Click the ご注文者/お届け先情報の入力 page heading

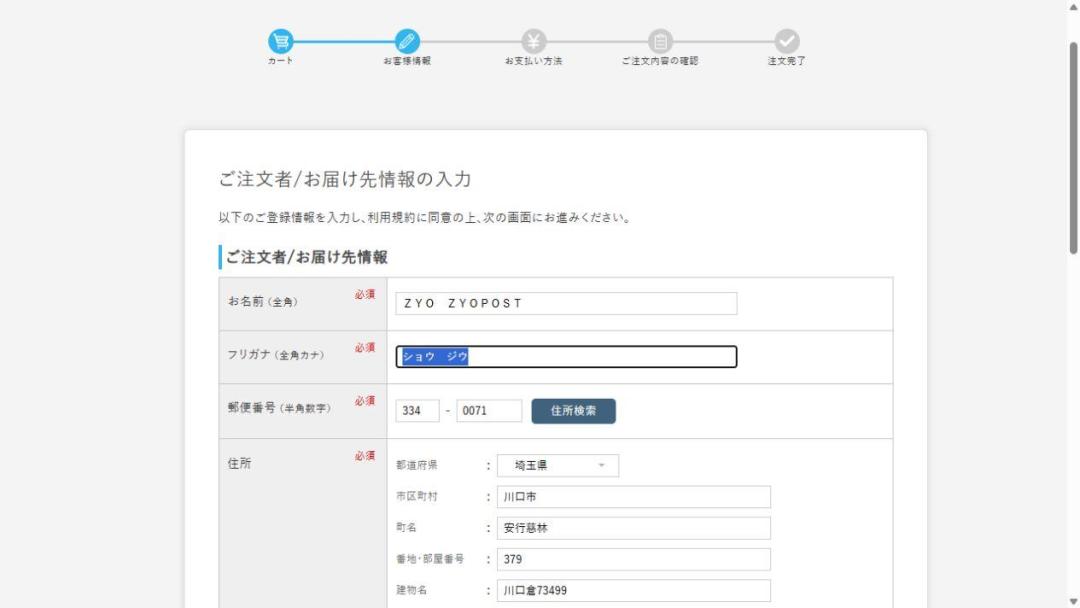pos(344,179)
